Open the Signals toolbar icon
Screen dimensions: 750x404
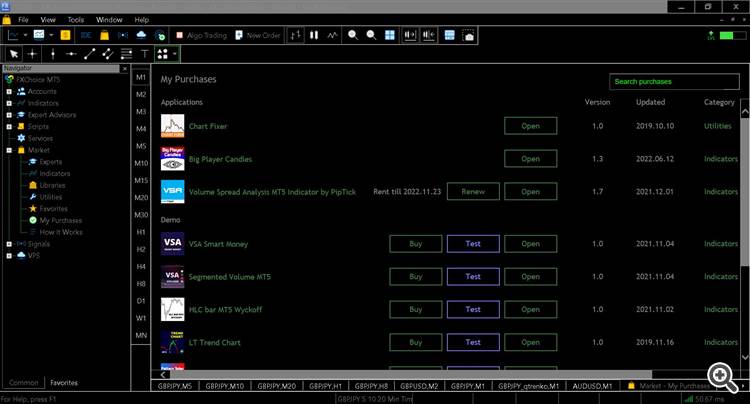pyautogui.click(x=123, y=35)
